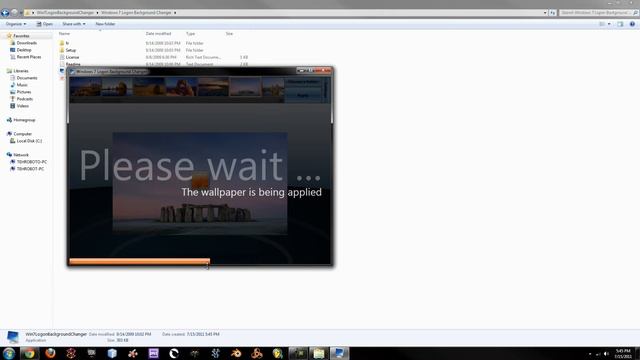Select the Readme file row
Viewport: 640px width, 360px height.
pos(153,64)
